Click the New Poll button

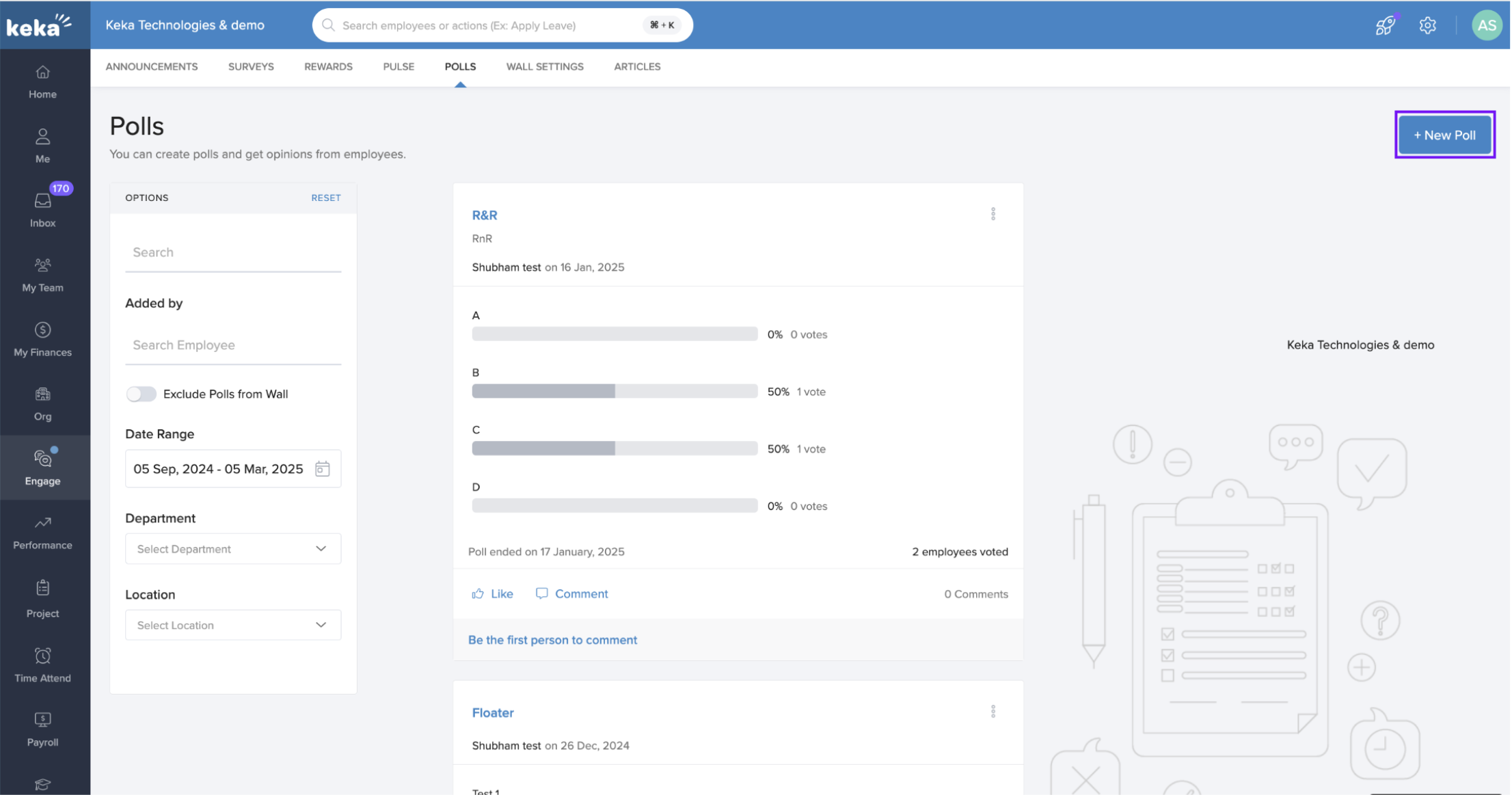tap(1444, 135)
